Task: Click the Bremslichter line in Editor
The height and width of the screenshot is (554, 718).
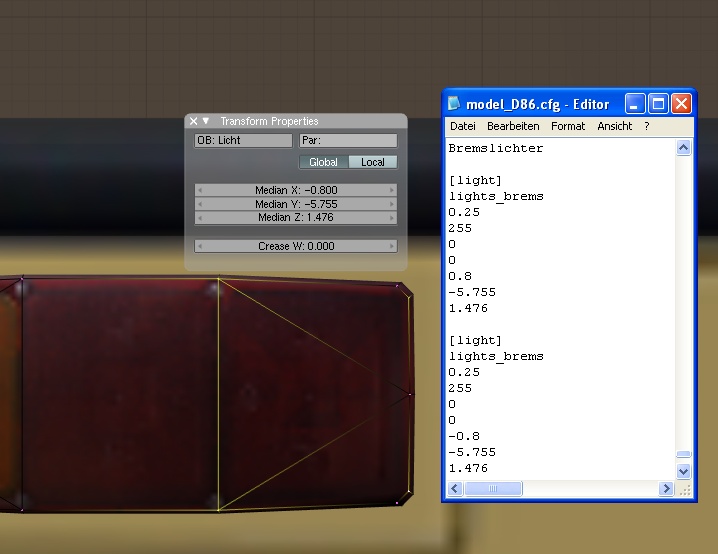Action: click(x=496, y=148)
